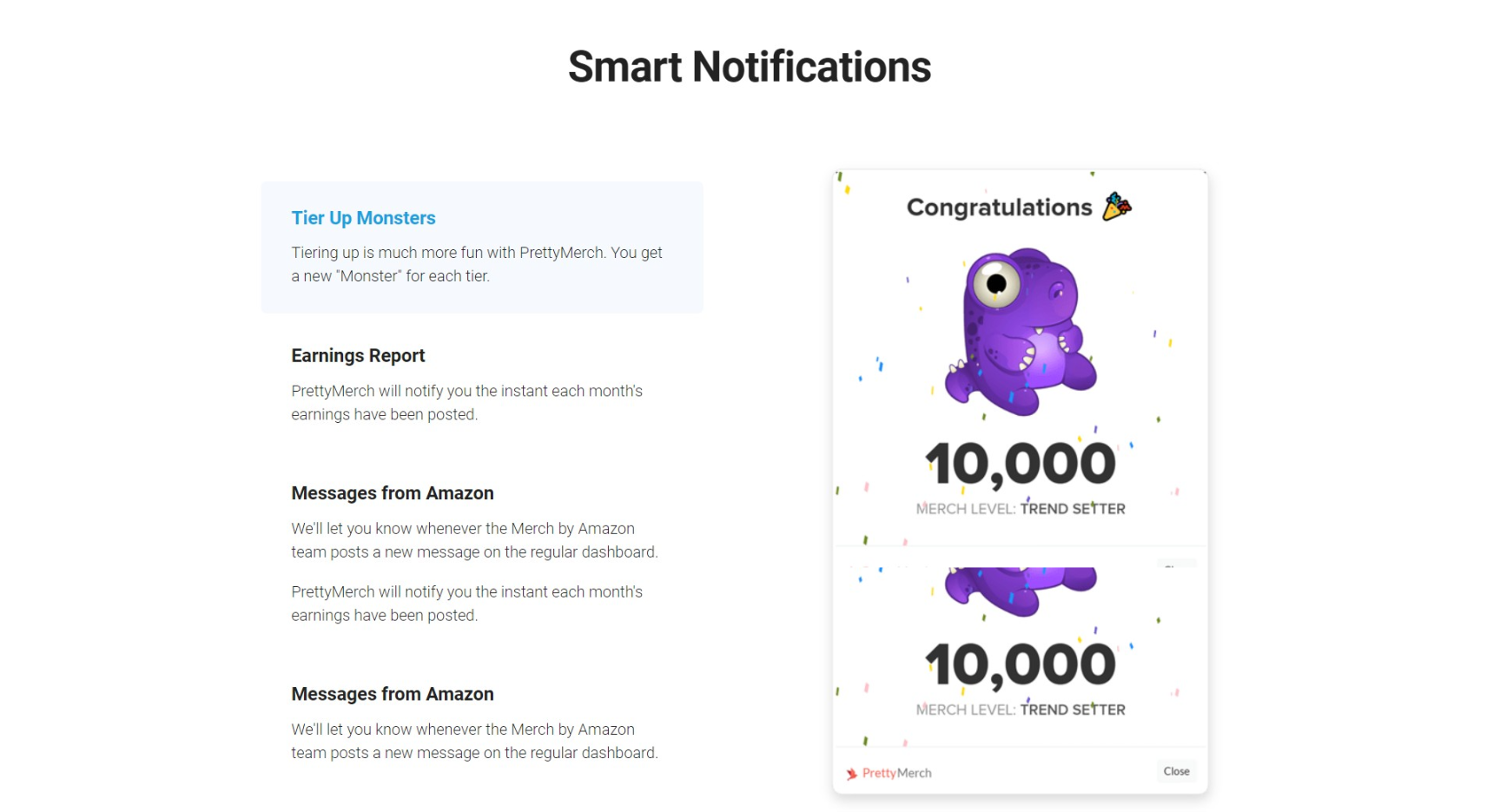This screenshot has height=812, width=1493.
Task: Click the cropped monster in lower card
Action: (x=1021, y=591)
